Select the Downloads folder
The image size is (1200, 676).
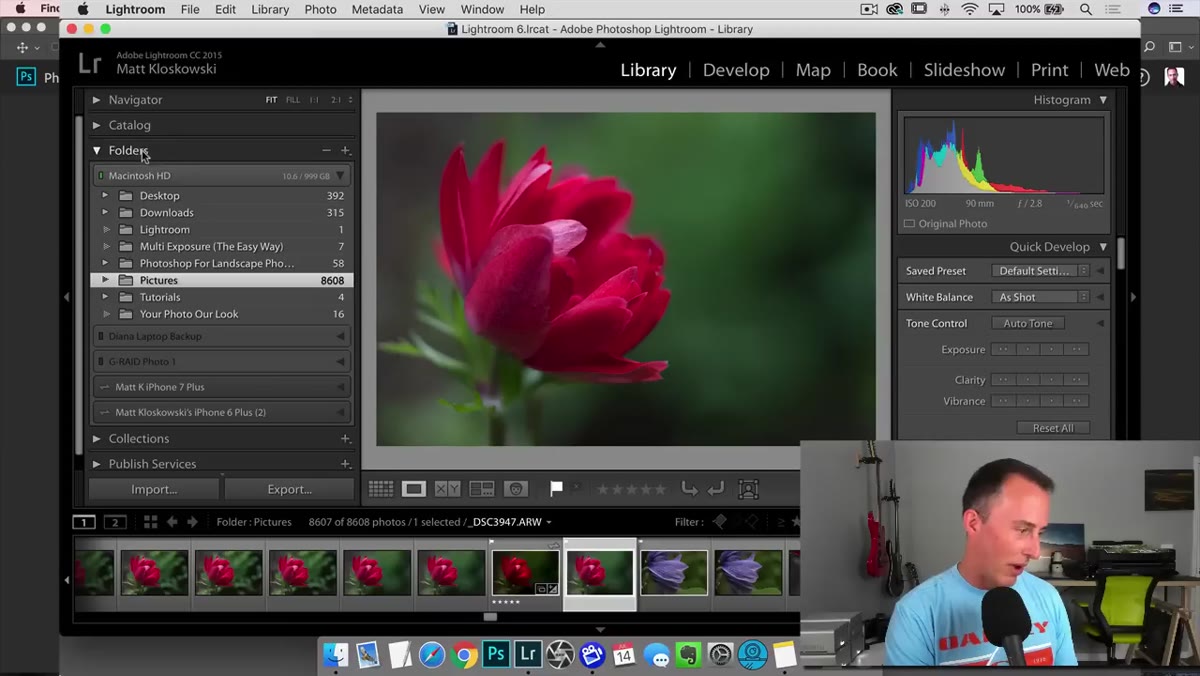click(222, 213)
